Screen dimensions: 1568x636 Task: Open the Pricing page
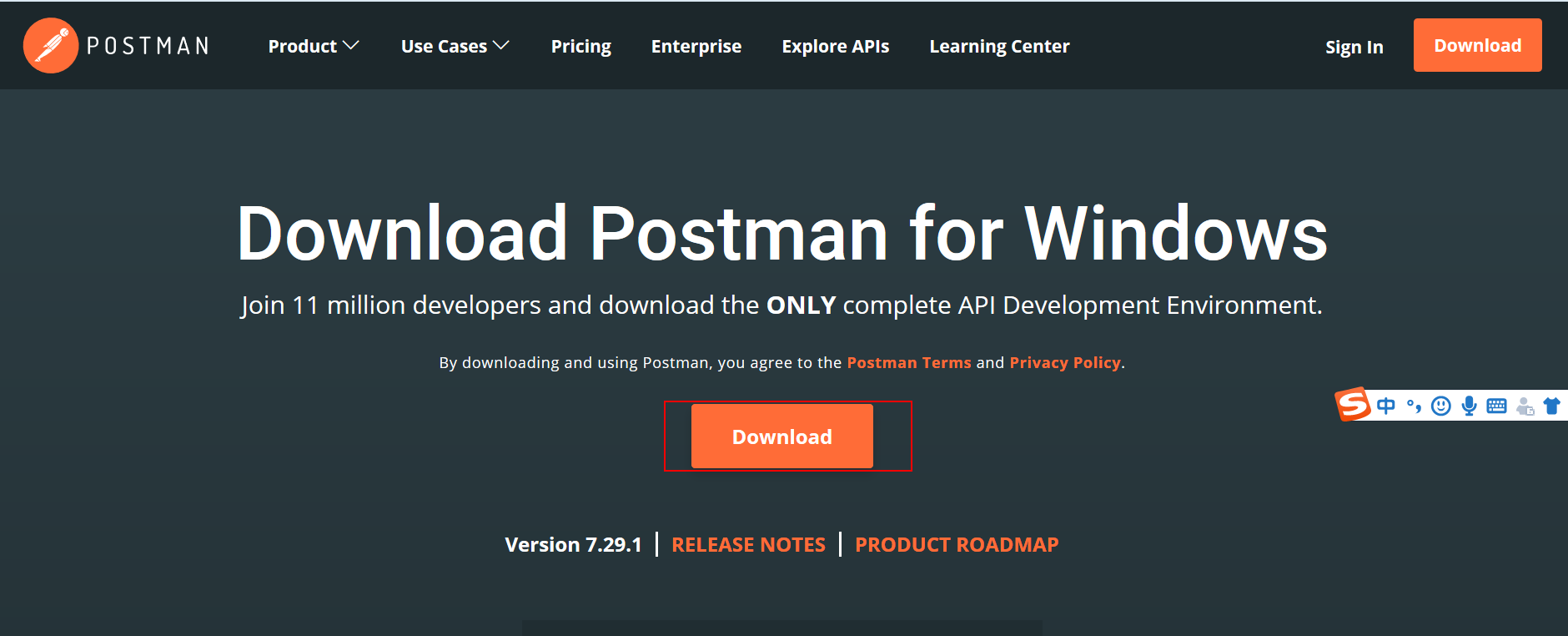[x=581, y=47]
